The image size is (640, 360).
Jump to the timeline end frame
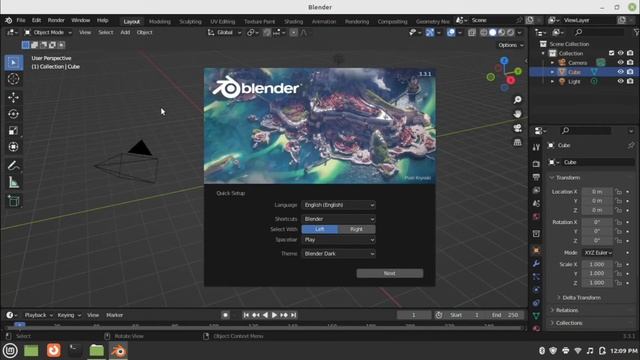pos(293,315)
